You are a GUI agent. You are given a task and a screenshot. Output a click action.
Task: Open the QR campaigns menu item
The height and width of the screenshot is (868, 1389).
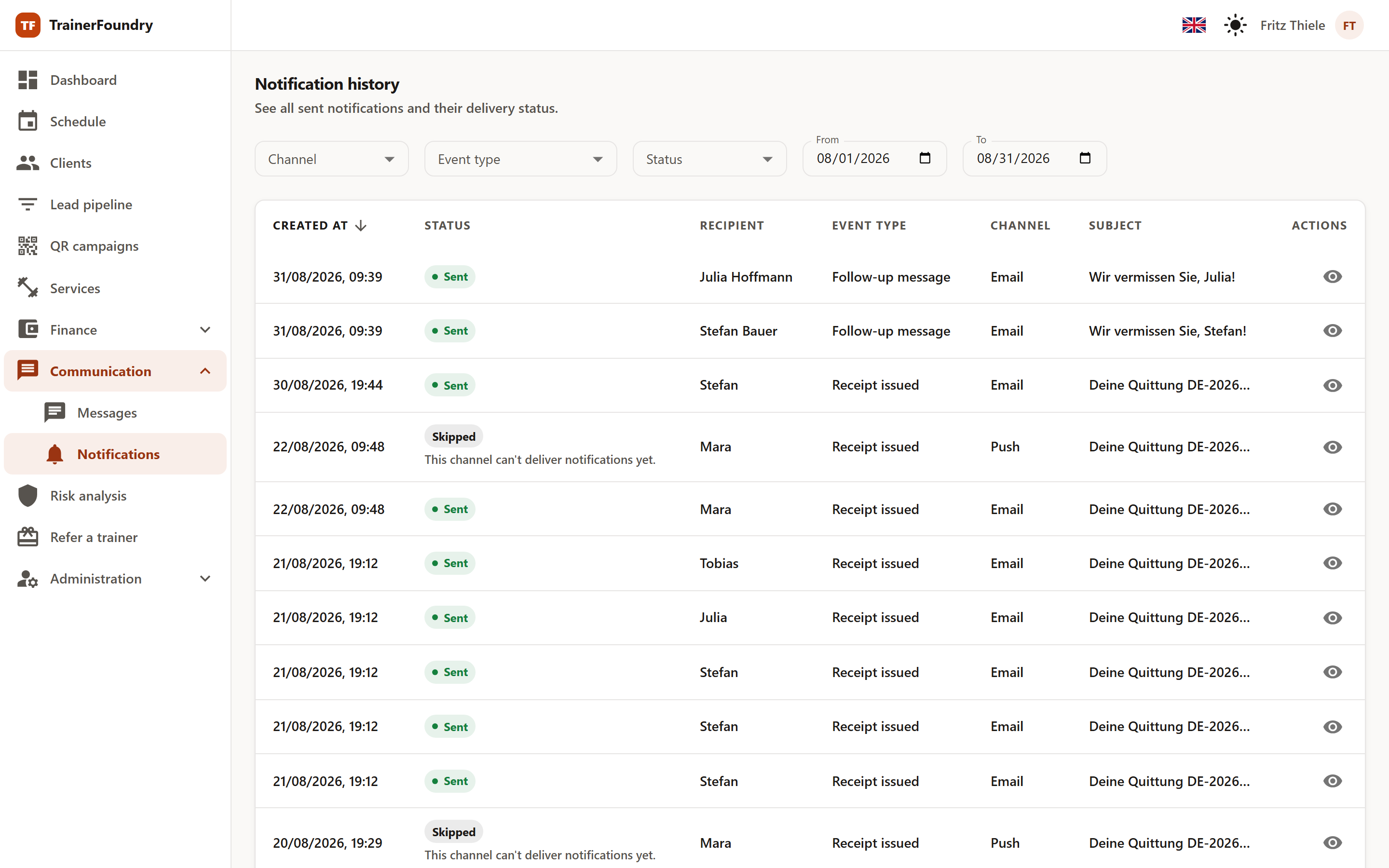click(115, 246)
